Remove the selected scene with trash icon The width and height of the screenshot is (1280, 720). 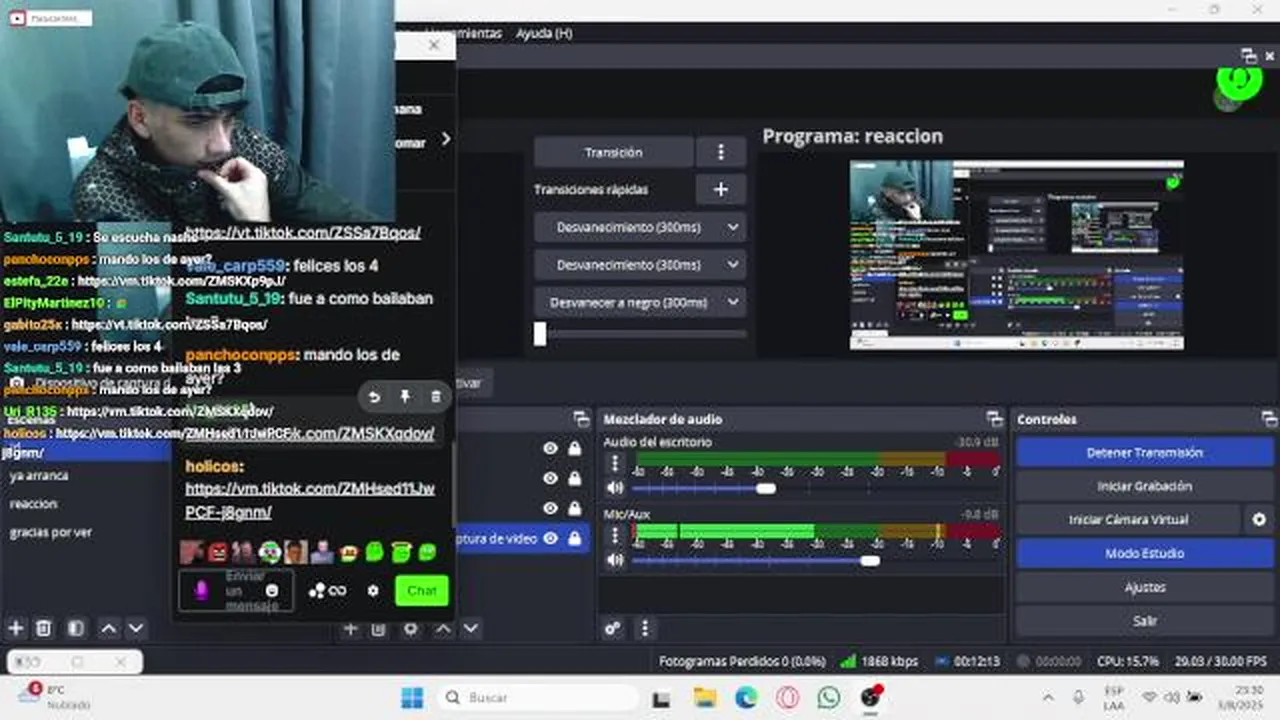tap(43, 628)
